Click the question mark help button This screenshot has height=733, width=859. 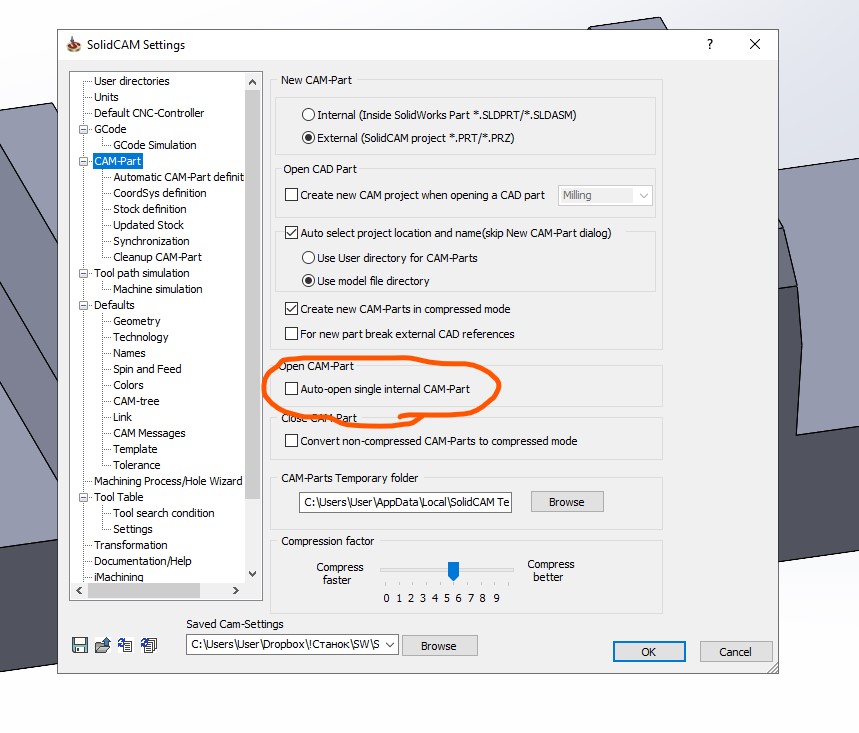709,44
